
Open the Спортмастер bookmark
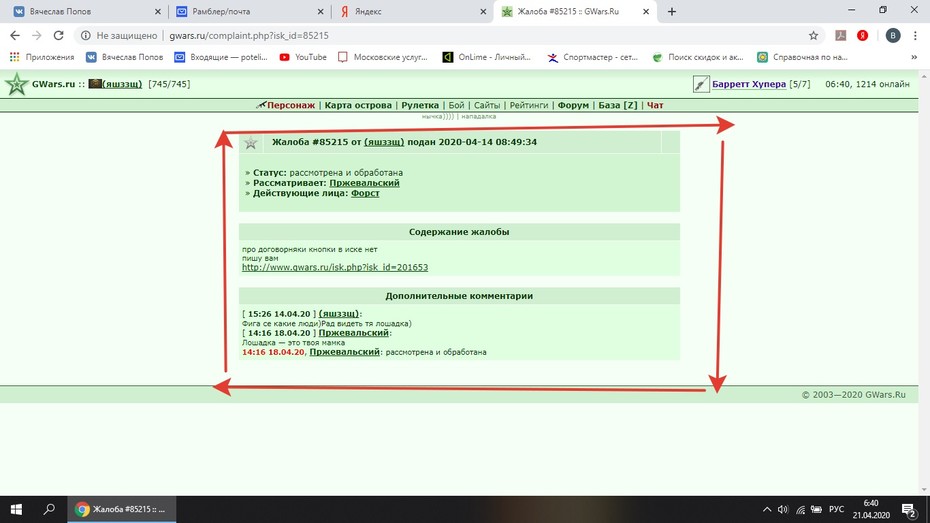click(593, 57)
